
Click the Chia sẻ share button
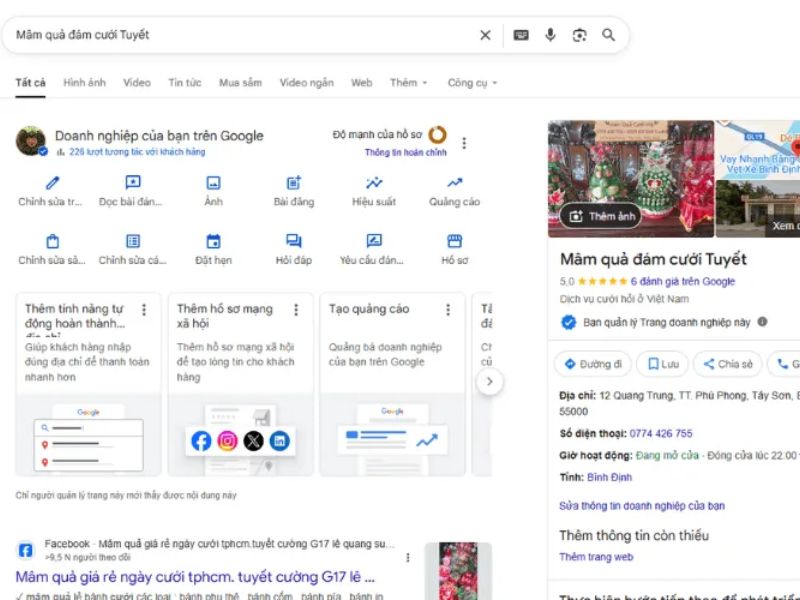pyautogui.click(x=728, y=364)
